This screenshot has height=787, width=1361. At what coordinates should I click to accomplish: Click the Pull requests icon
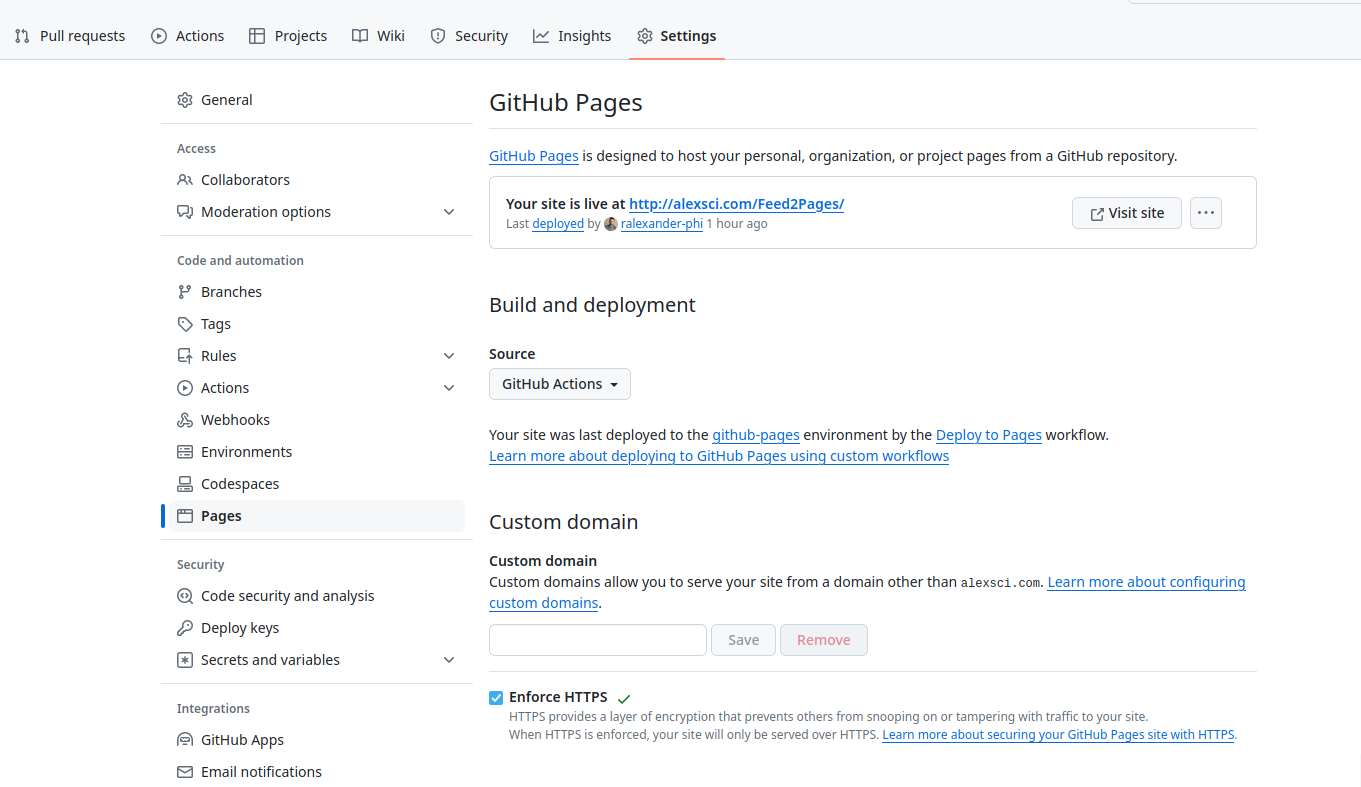(x=22, y=36)
